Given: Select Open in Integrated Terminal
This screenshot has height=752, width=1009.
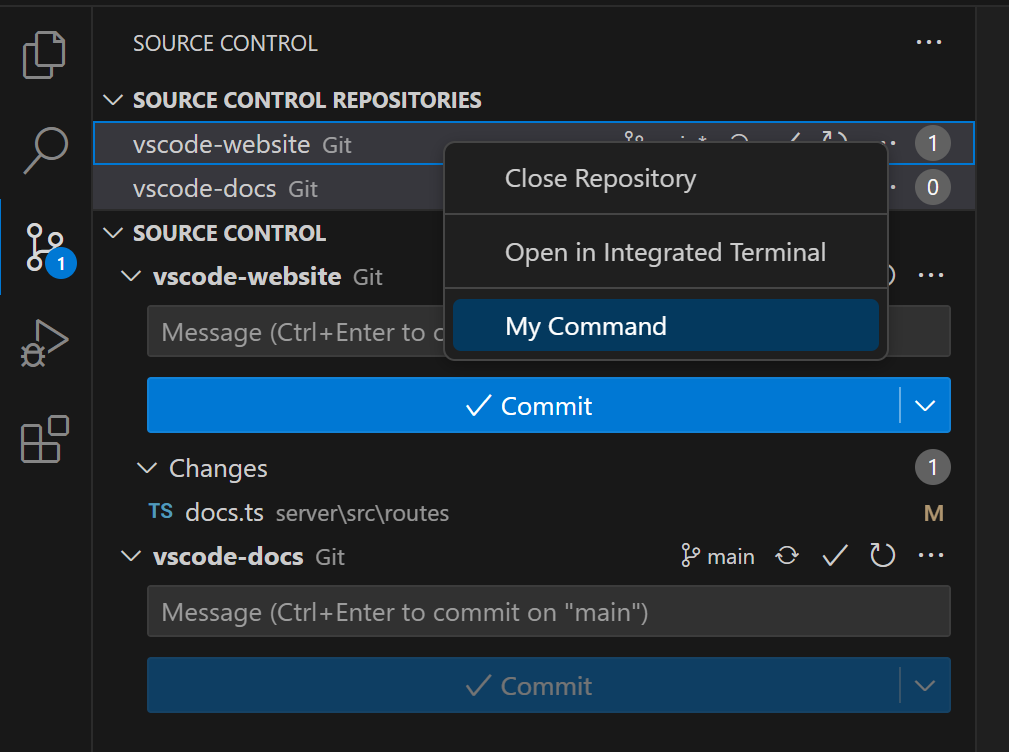Looking at the screenshot, I should pyautogui.click(x=666, y=252).
